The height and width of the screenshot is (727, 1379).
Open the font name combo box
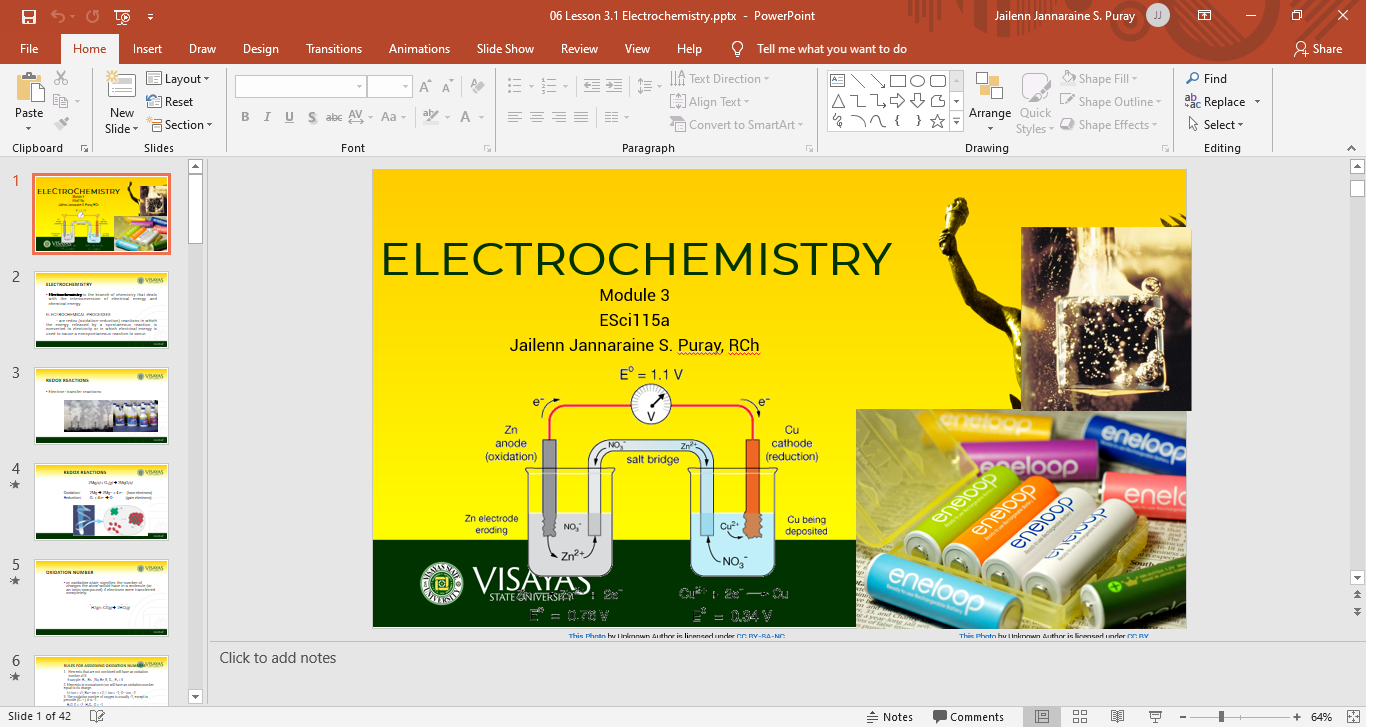coord(300,87)
